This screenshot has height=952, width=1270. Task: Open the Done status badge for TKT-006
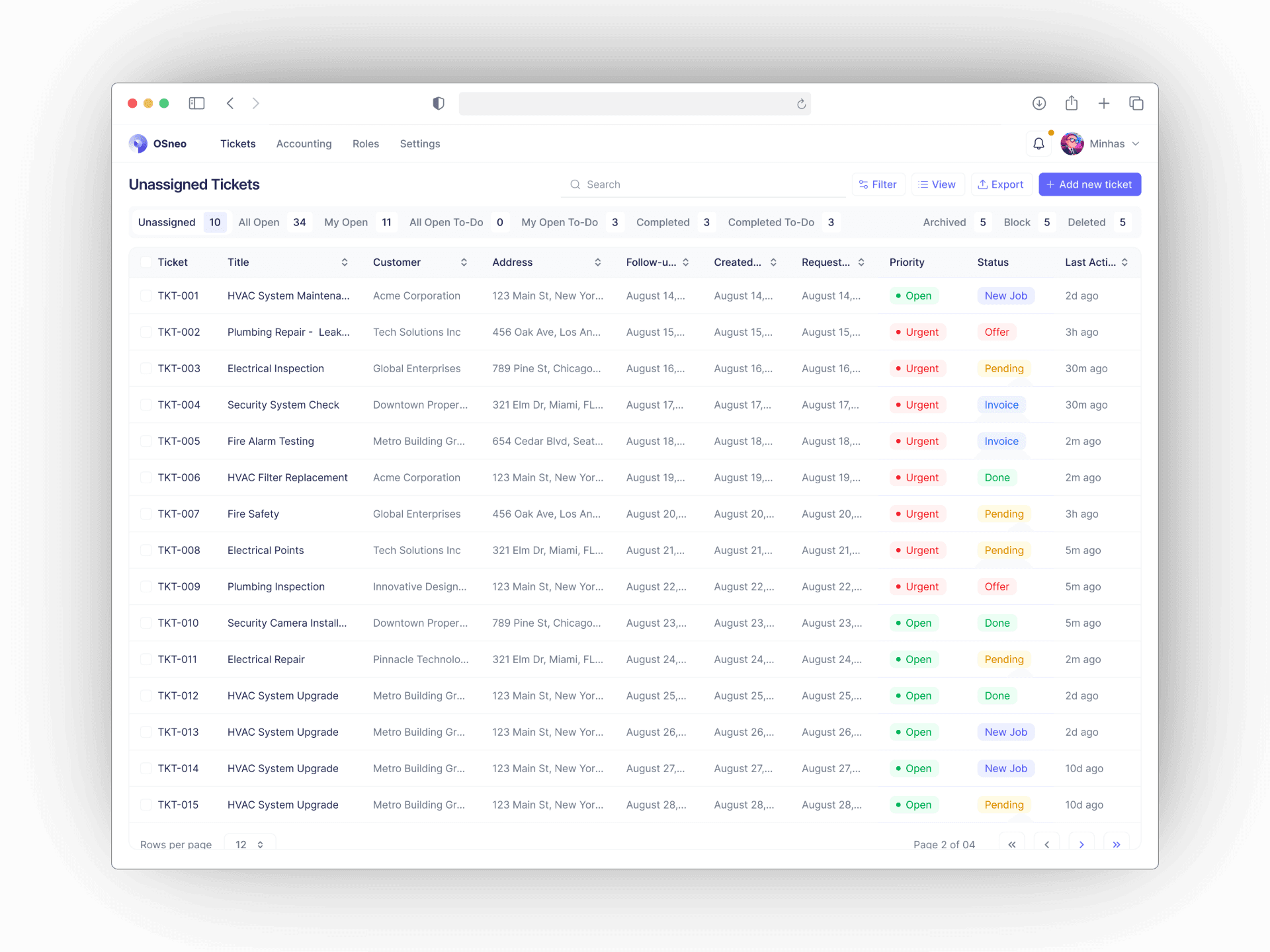[997, 477]
